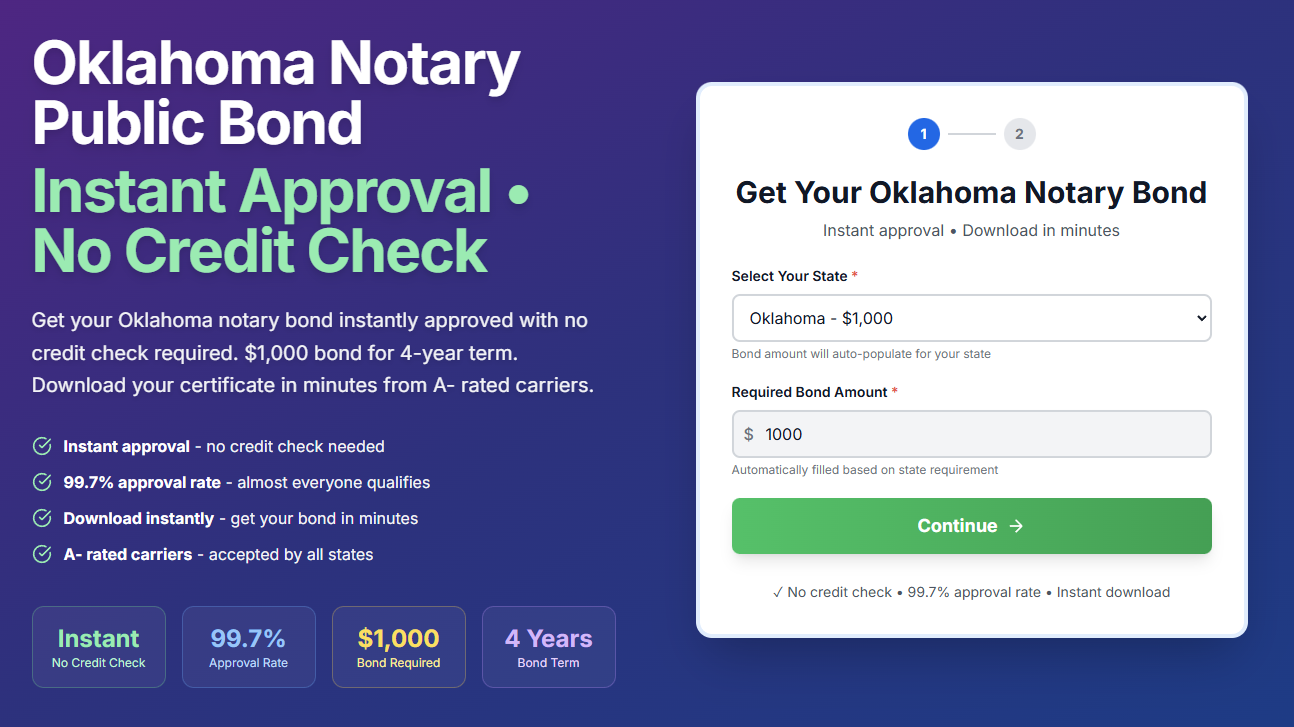Click the checkmark icon beside Instant approval

click(42, 446)
